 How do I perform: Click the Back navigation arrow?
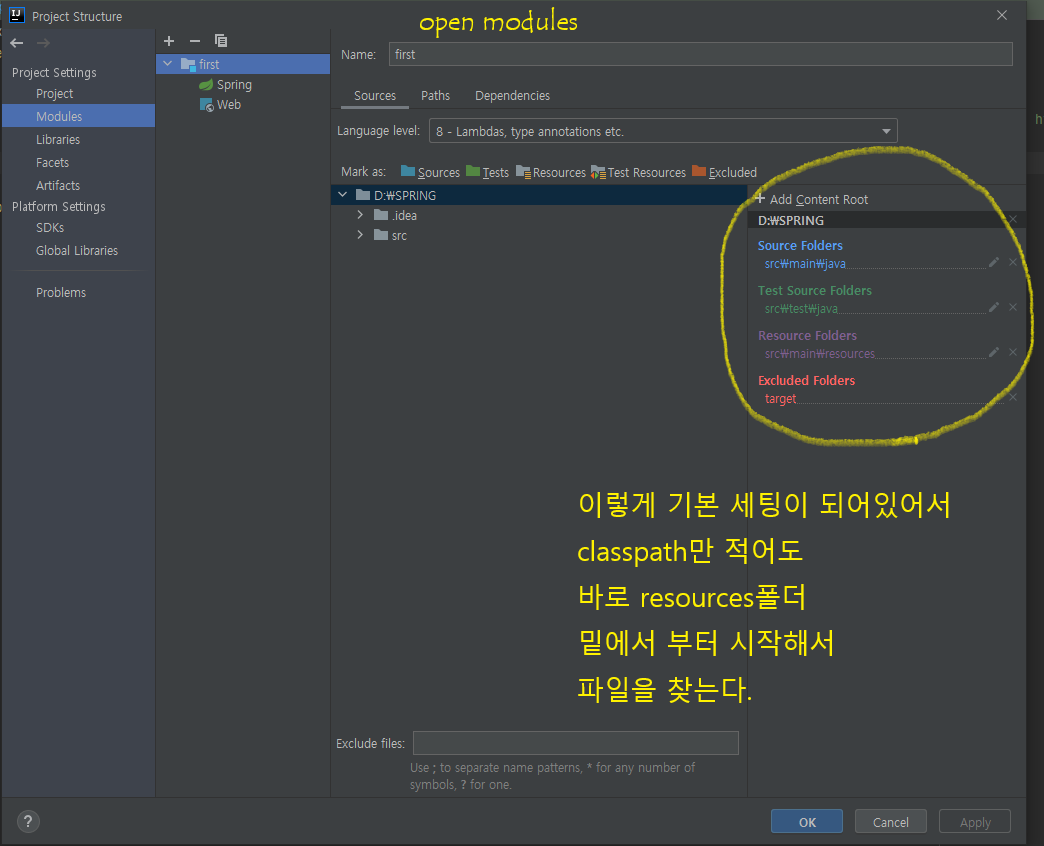(16, 42)
